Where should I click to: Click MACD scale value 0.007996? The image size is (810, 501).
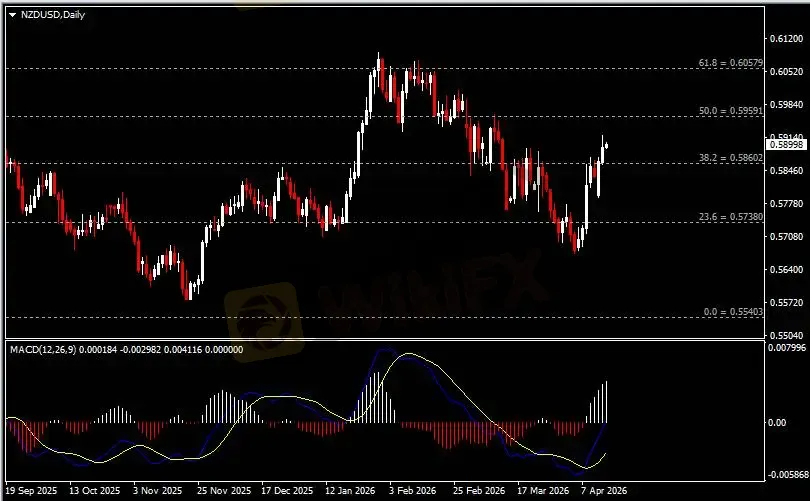787,348
